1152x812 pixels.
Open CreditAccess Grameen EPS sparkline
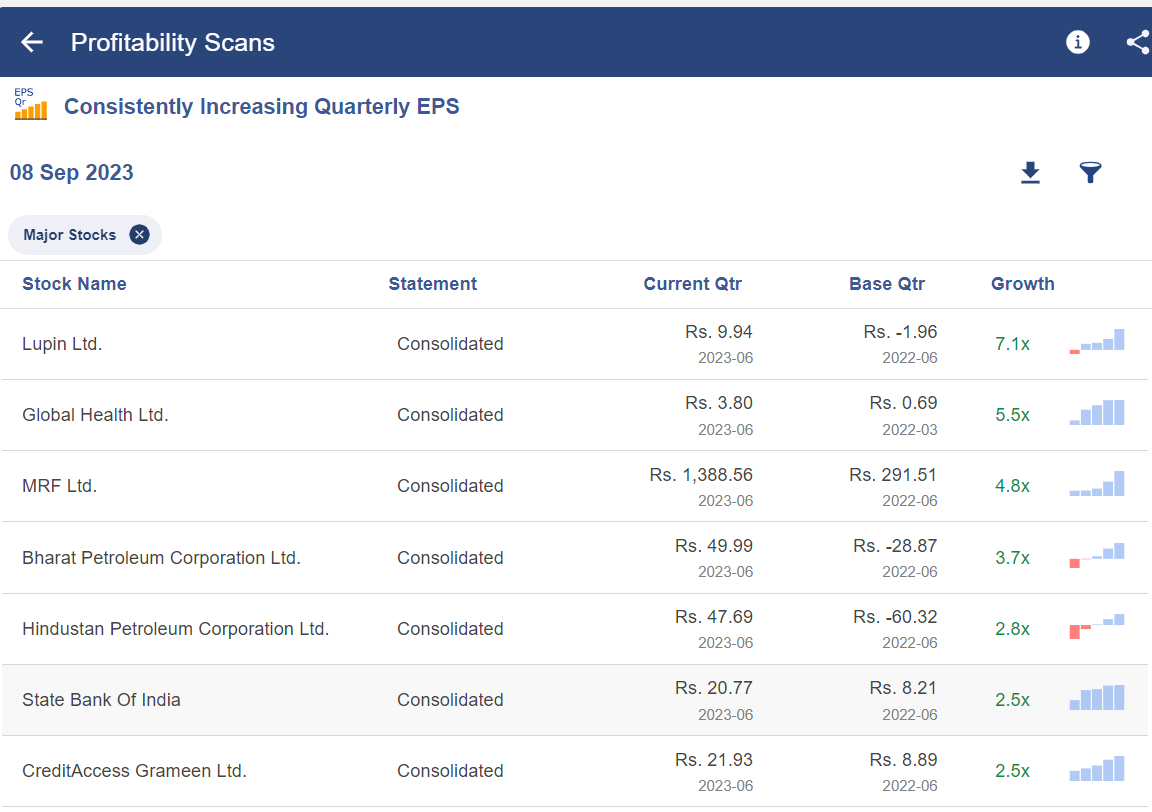[x=1097, y=769]
